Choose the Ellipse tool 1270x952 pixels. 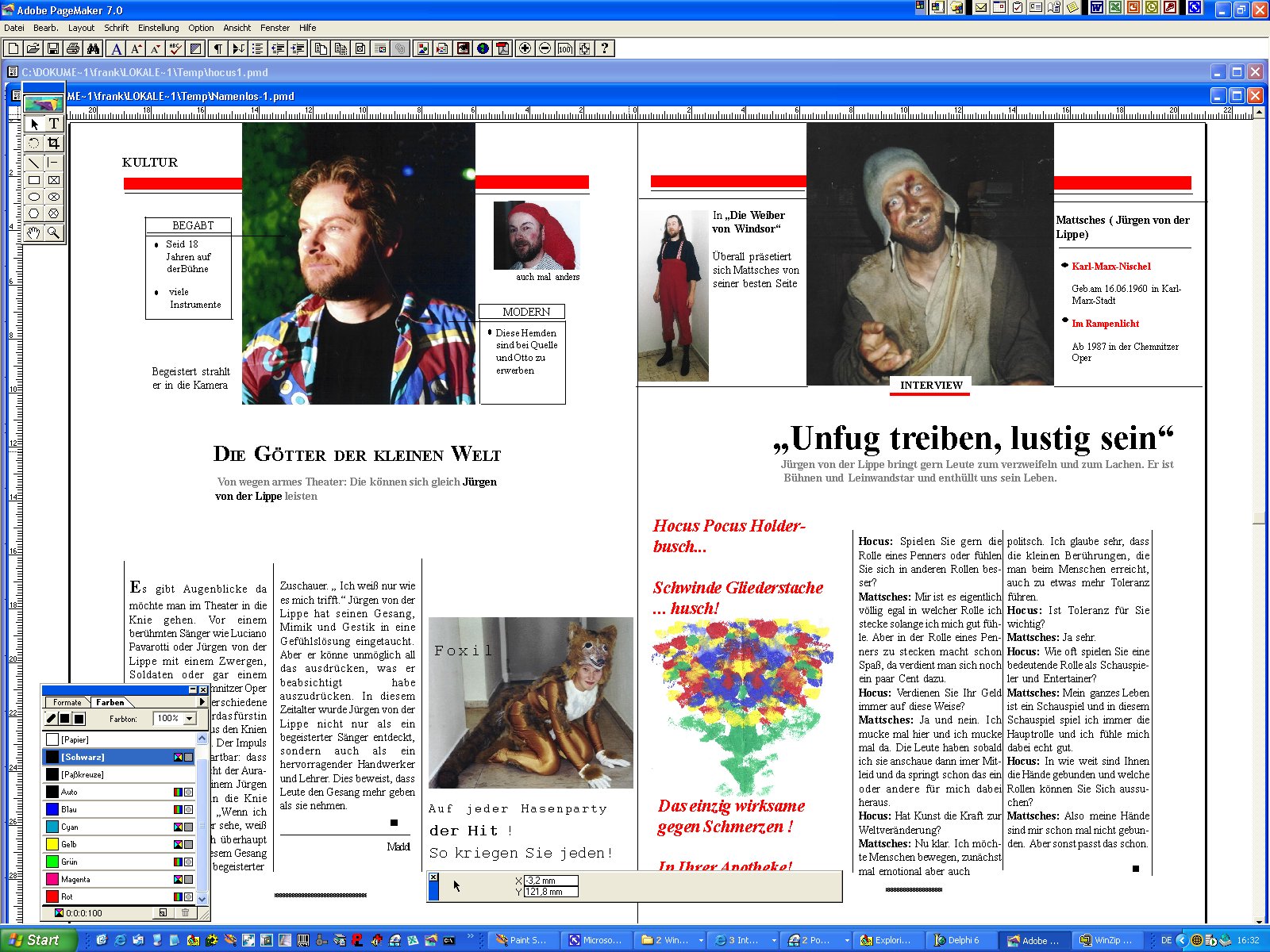click(33, 197)
